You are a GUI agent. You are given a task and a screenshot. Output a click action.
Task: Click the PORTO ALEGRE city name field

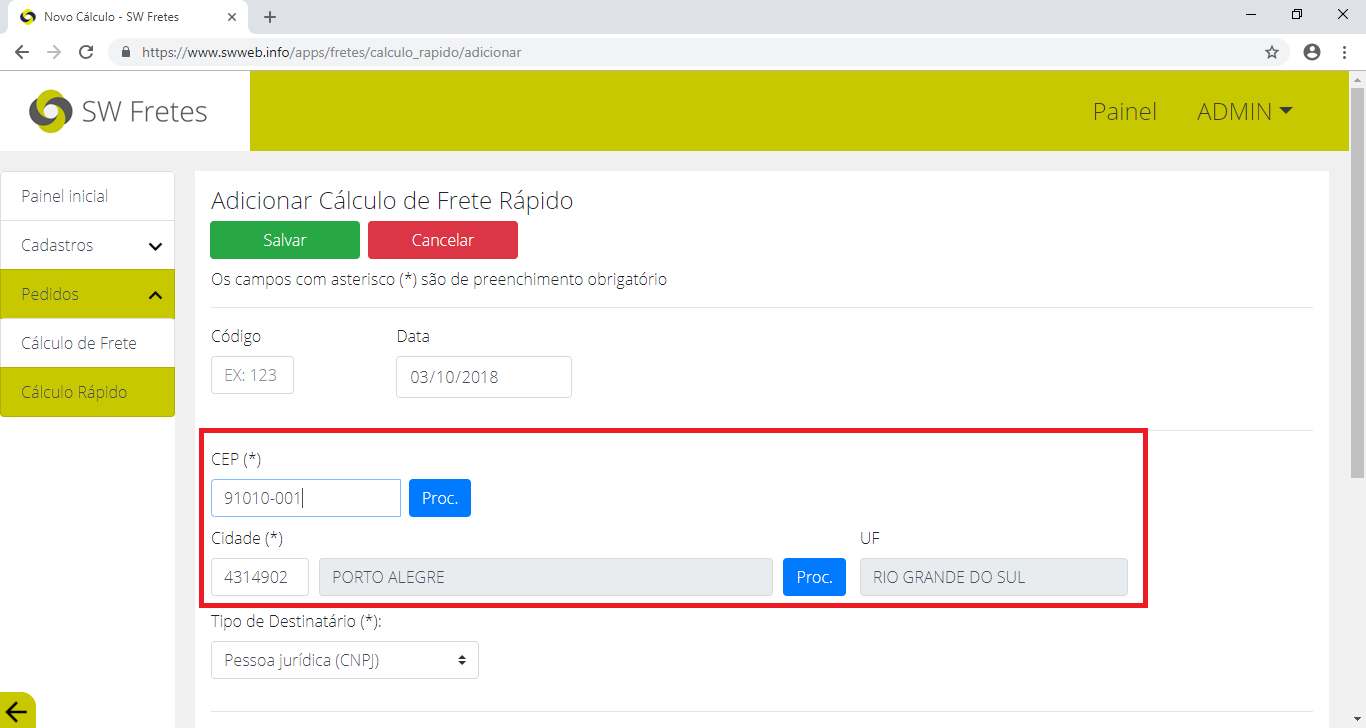click(x=546, y=577)
